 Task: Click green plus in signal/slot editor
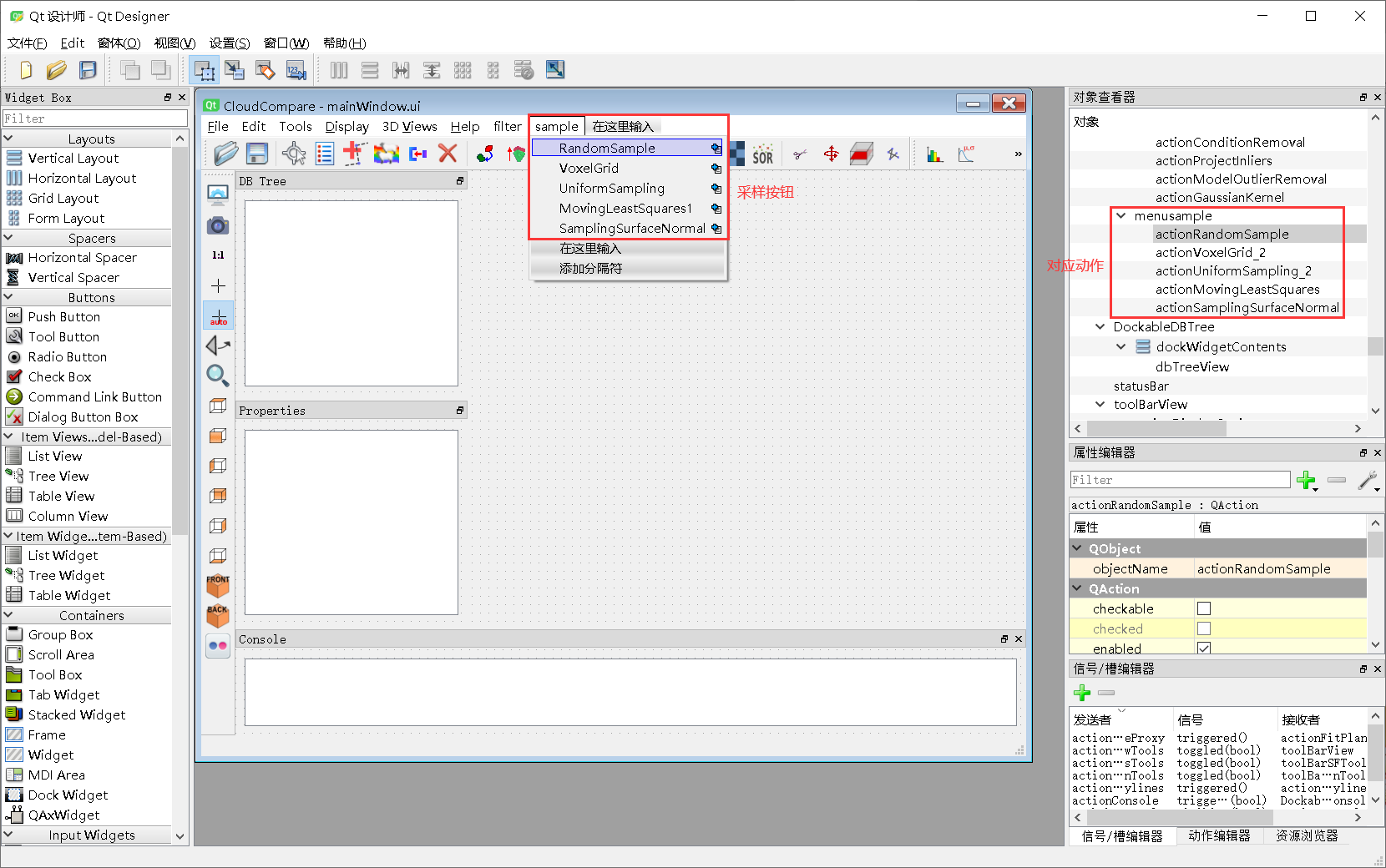tap(1082, 693)
